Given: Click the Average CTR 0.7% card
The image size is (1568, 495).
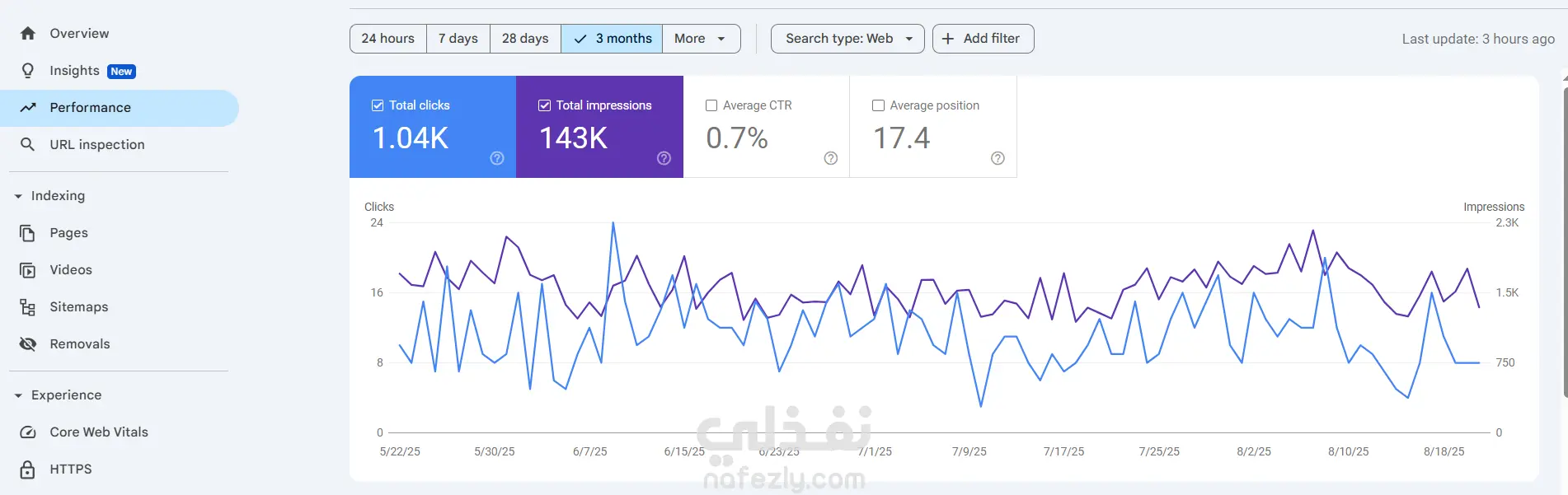Looking at the screenshot, I should (767, 127).
